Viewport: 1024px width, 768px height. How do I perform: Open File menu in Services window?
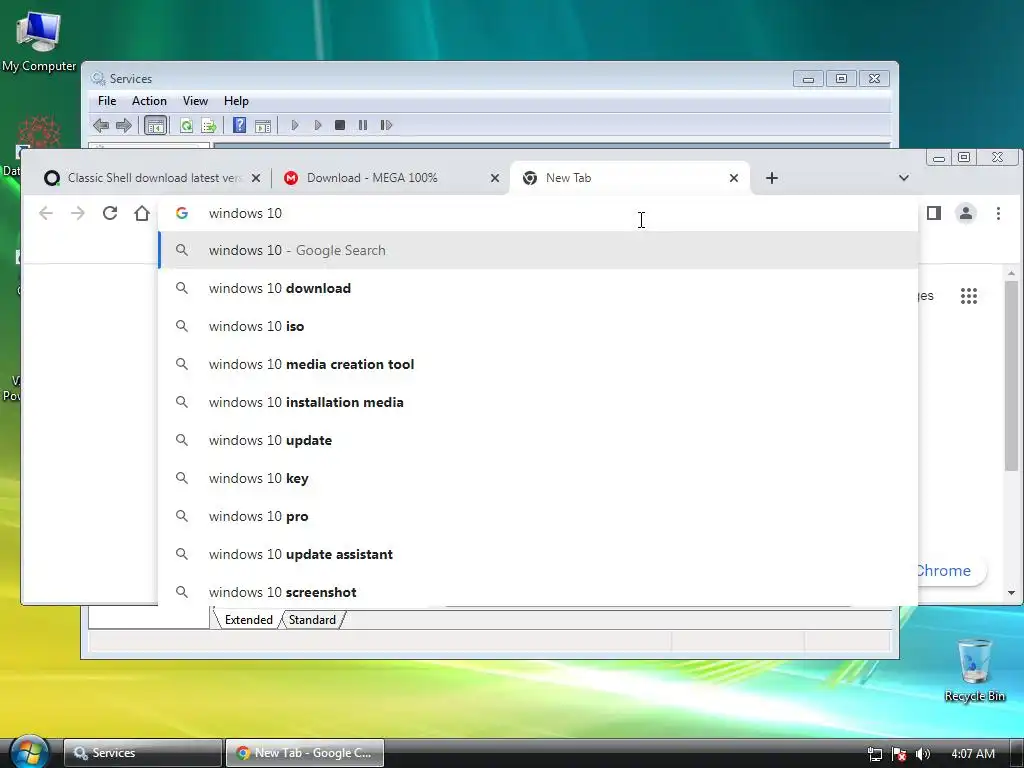click(106, 101)
